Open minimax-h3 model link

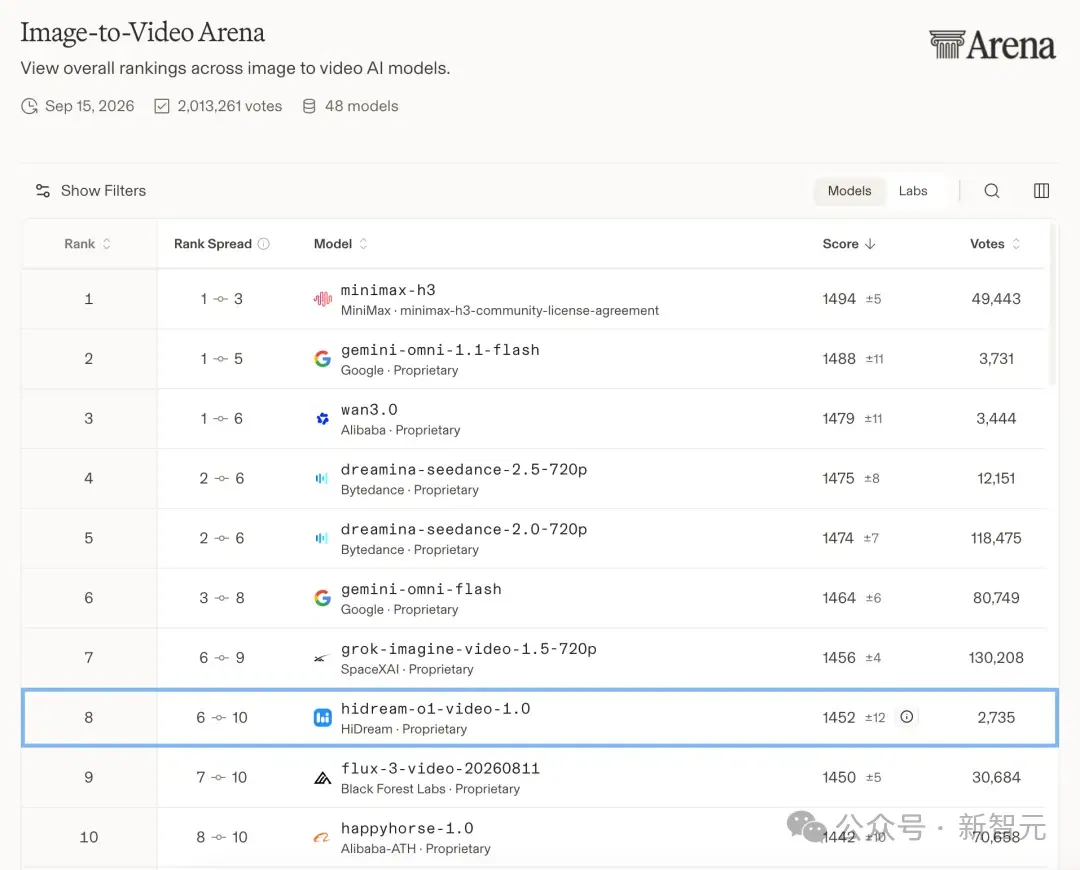(x=388, y=290)
